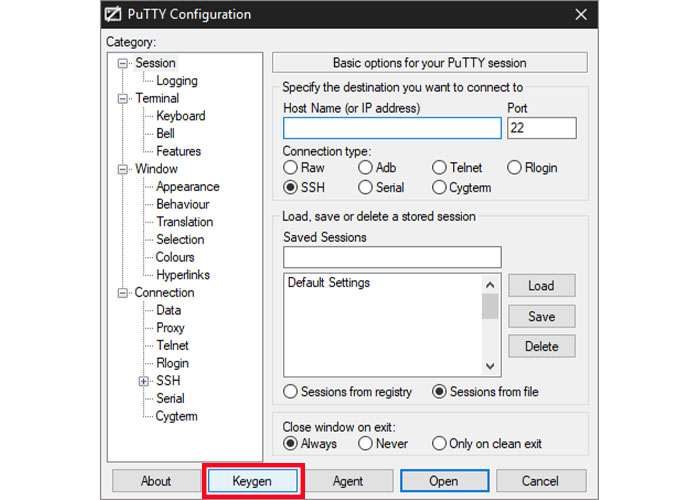Open the Cygterm category in tree
This screenshot has width=700, height=500.
coord(176,416)
